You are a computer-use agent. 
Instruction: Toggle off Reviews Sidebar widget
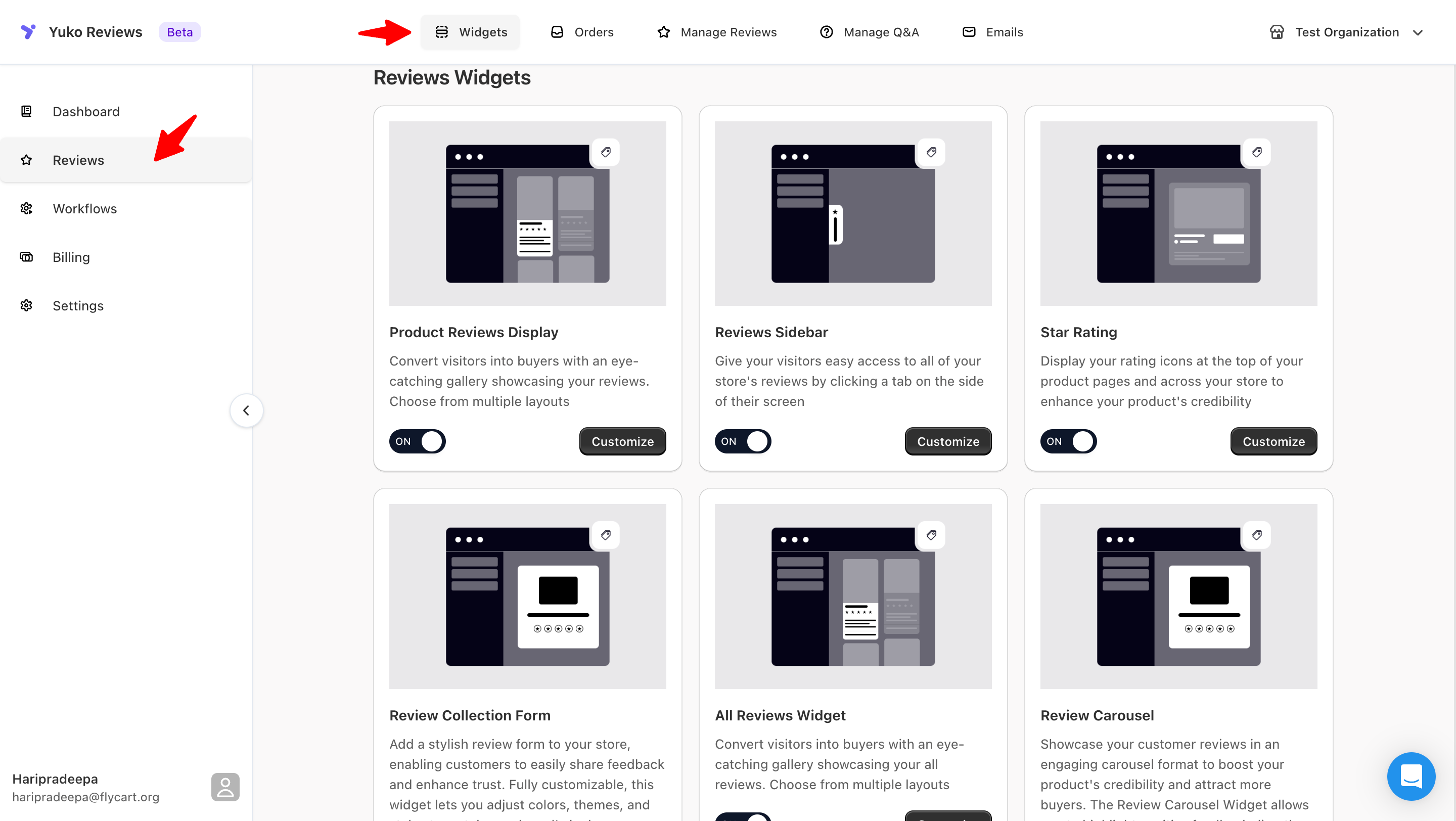[x=743, y=441]
